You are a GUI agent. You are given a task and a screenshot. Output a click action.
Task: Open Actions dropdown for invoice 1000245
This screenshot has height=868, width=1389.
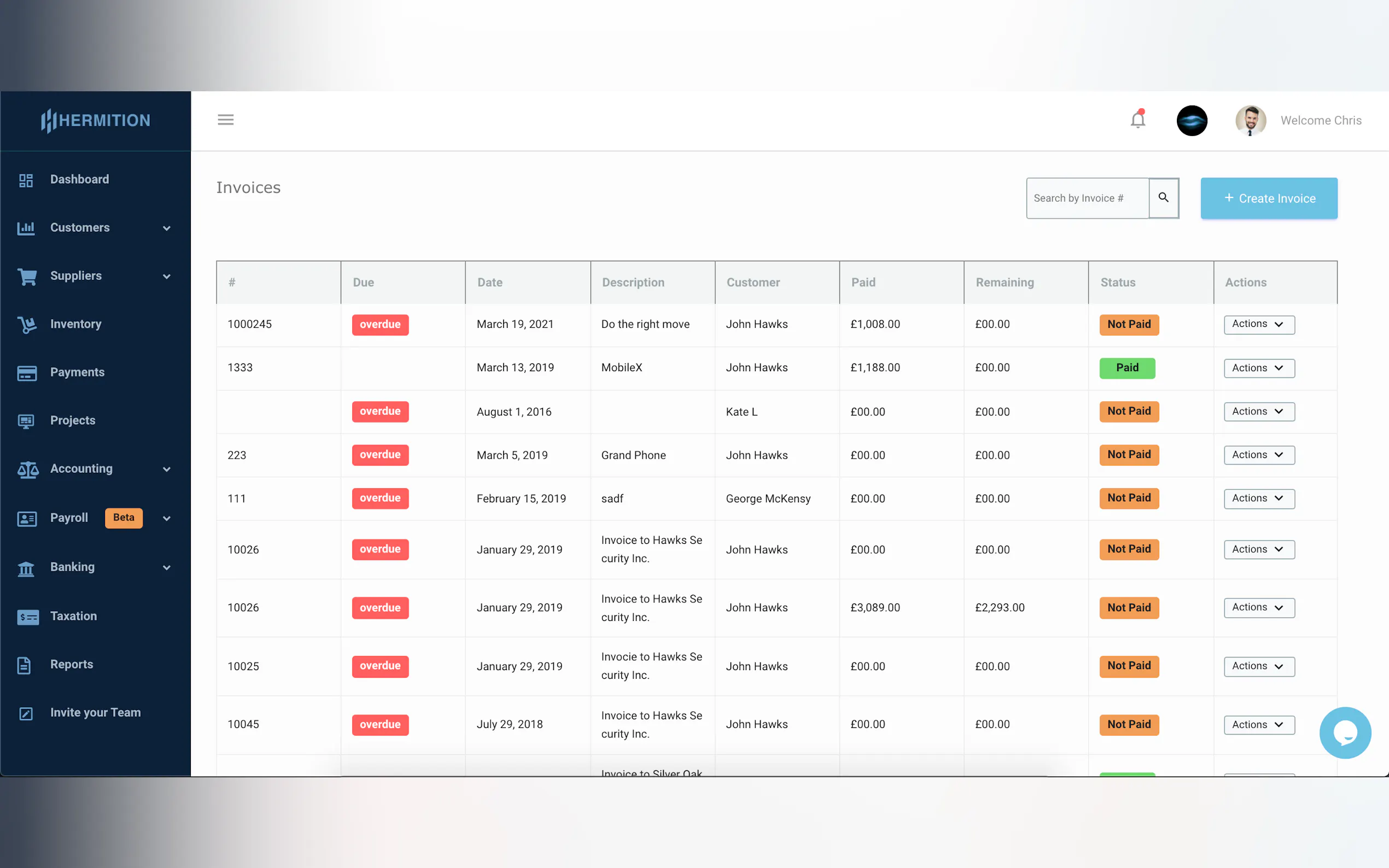tap(1259, 324)
